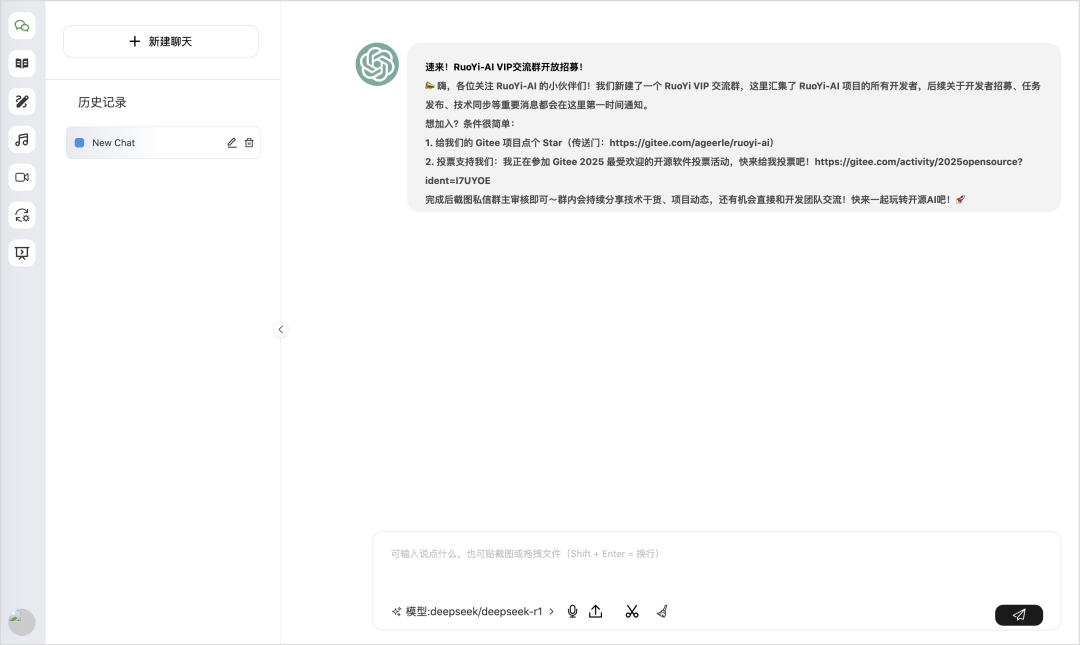Open the drawing brush tool icon
The height and width of the screenshot is (645, 1080).
point(22,101)
